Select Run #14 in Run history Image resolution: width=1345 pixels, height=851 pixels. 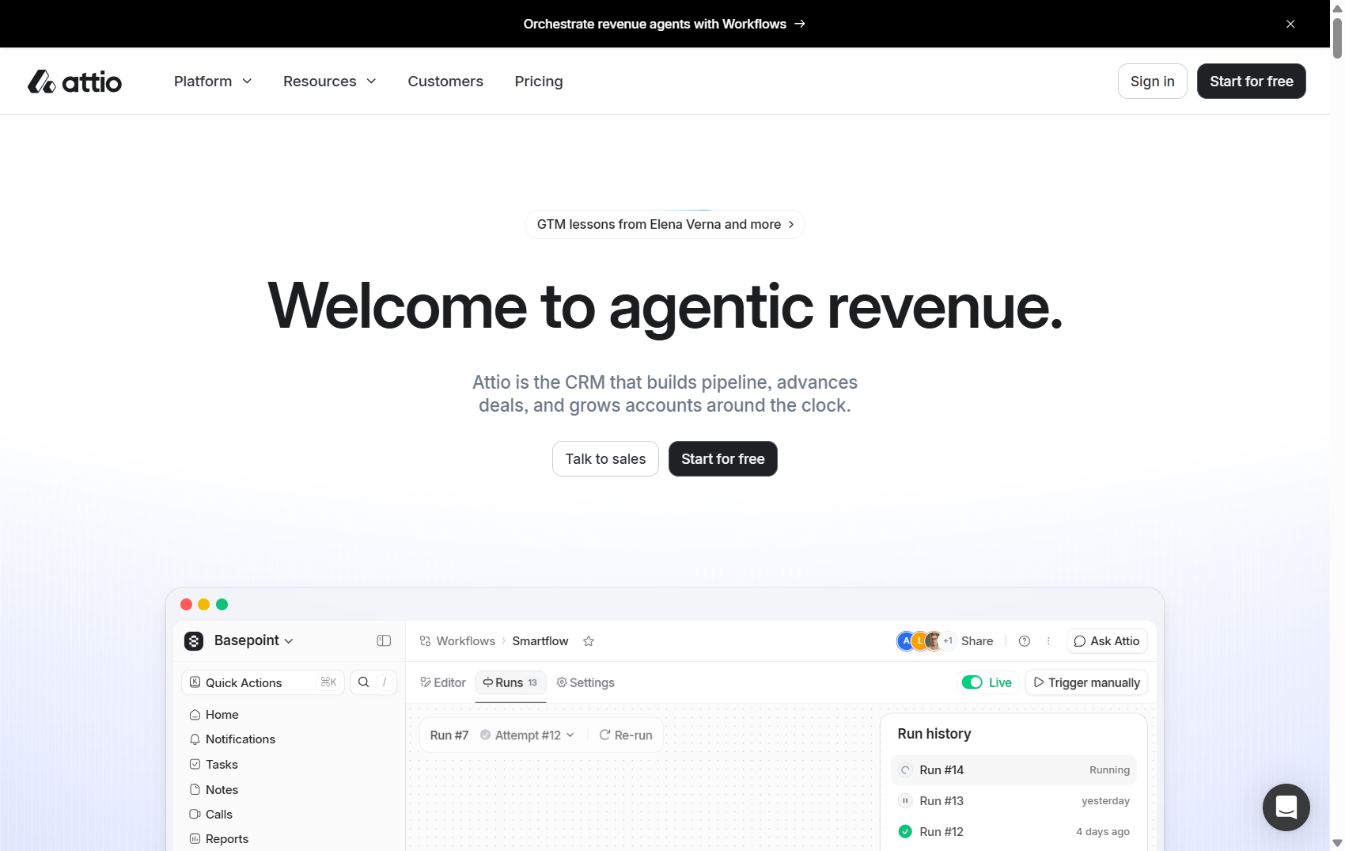[1014, 770]
